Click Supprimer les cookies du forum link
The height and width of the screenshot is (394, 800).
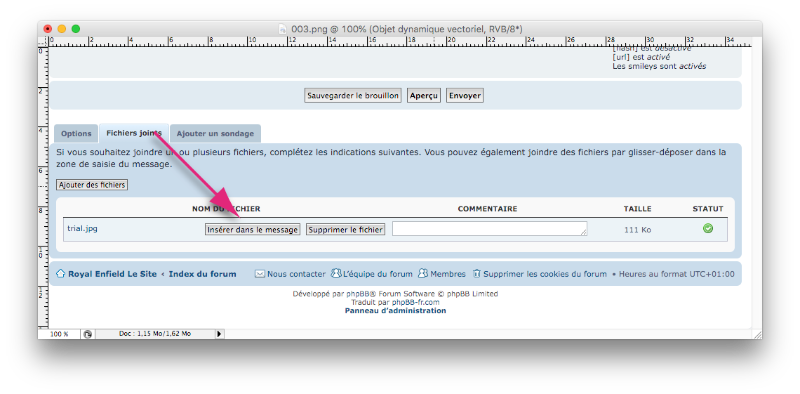coord(545,274)
